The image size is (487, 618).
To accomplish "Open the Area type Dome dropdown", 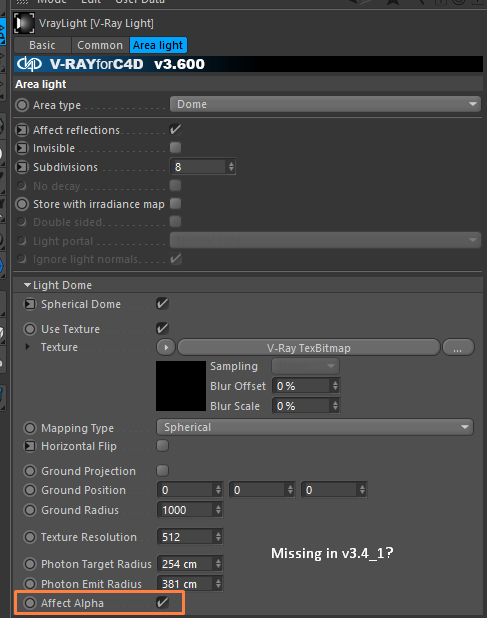I will pos(325,104).
